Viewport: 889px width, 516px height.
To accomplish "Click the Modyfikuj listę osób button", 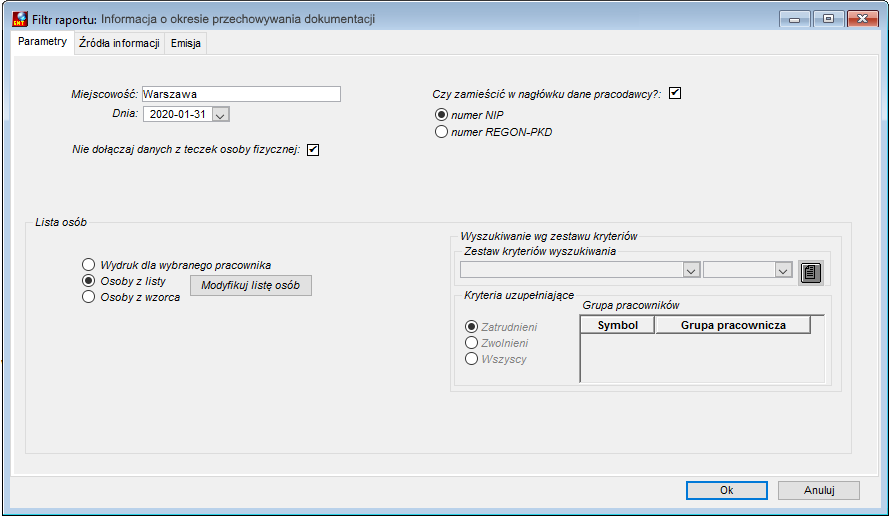I will (x=251, y=285).
